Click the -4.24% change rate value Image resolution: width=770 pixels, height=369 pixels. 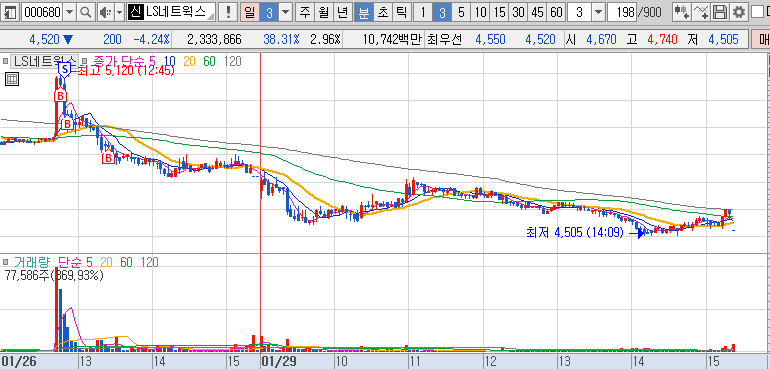pyautogui.click(x=152, y=40)
